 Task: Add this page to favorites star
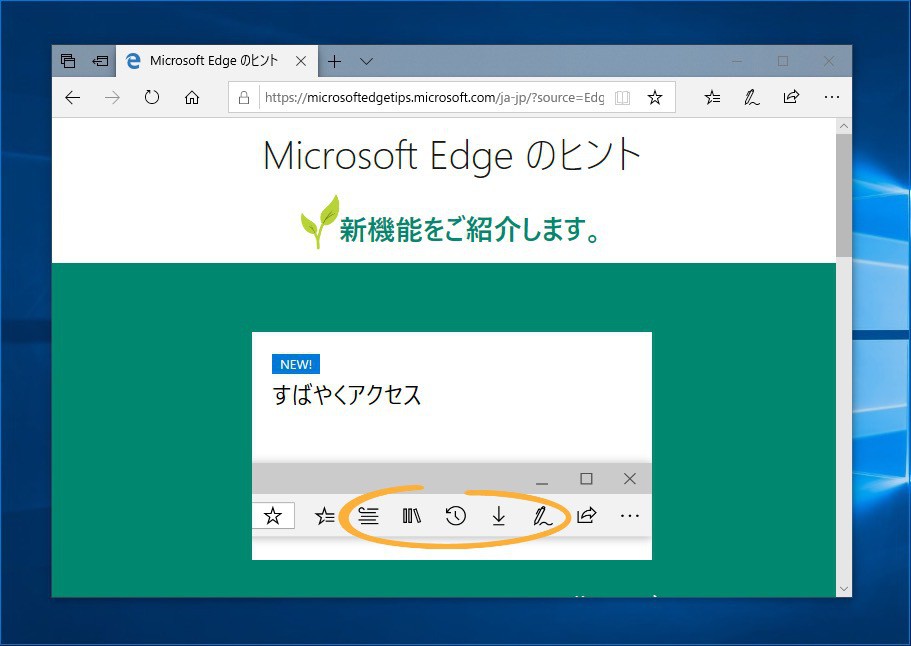[x=655, y=98]
